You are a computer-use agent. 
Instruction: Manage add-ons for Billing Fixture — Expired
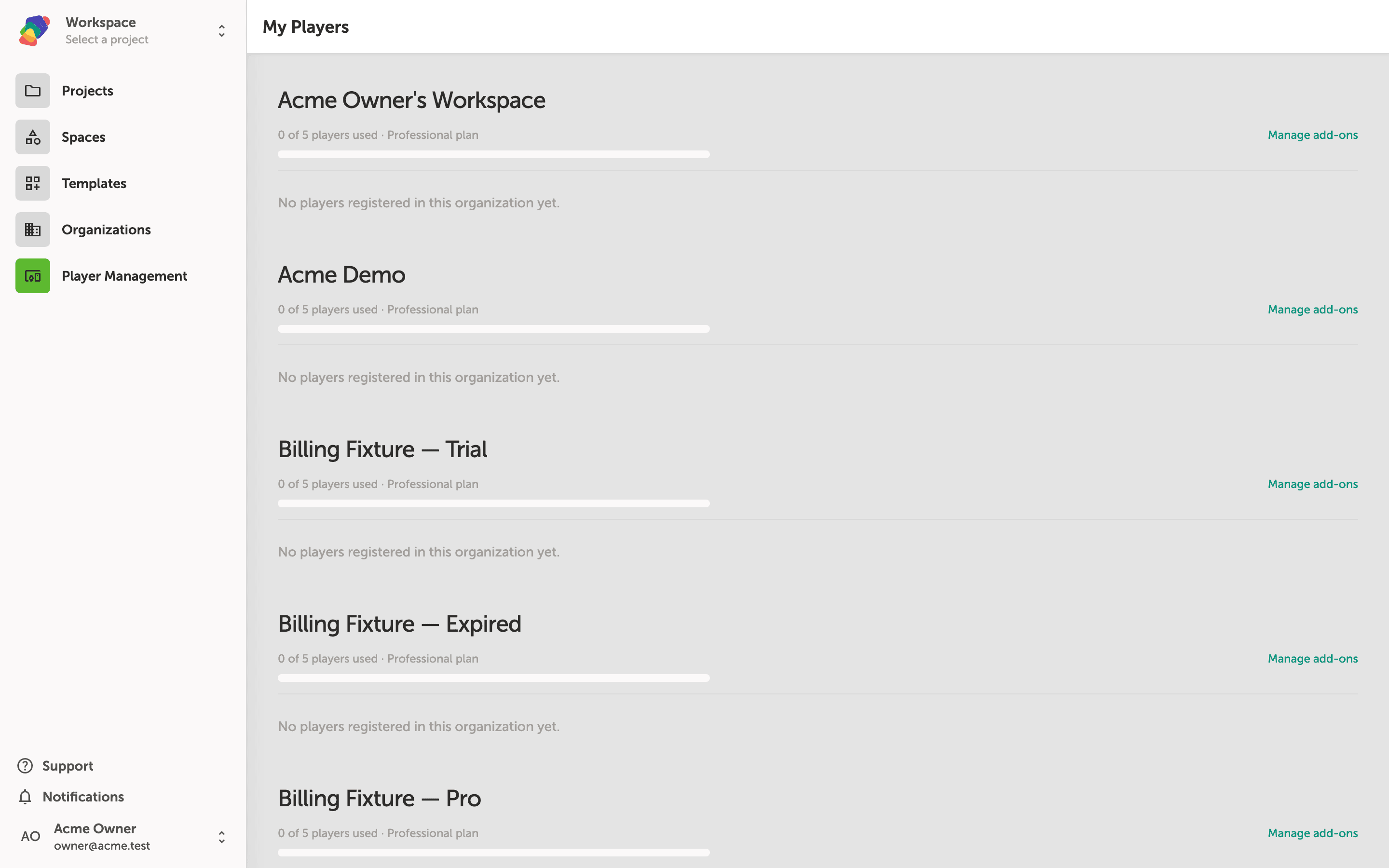(x=1313, y=658)
